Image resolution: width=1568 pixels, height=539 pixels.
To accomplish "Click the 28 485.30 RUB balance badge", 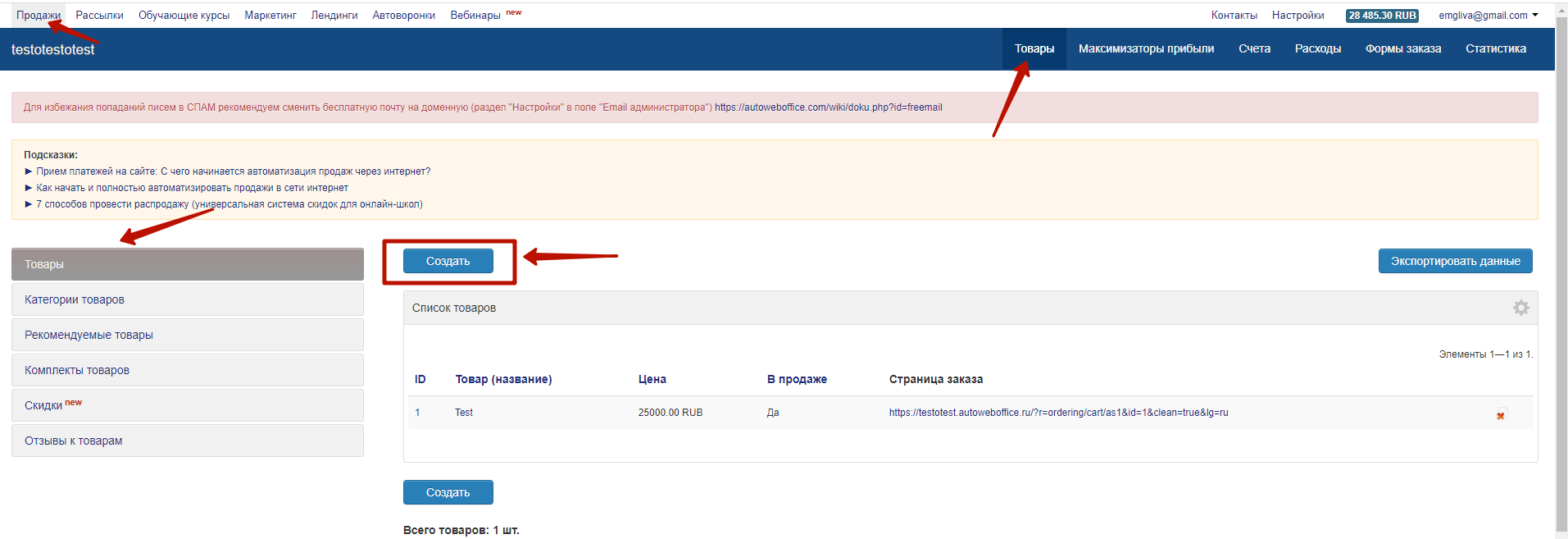I will tap(1382, 16).
